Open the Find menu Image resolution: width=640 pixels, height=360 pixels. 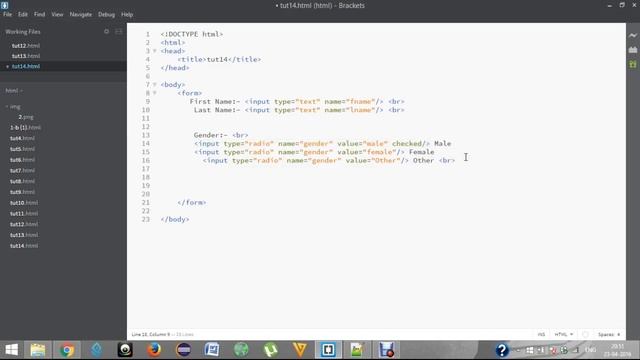click(39, 14)
